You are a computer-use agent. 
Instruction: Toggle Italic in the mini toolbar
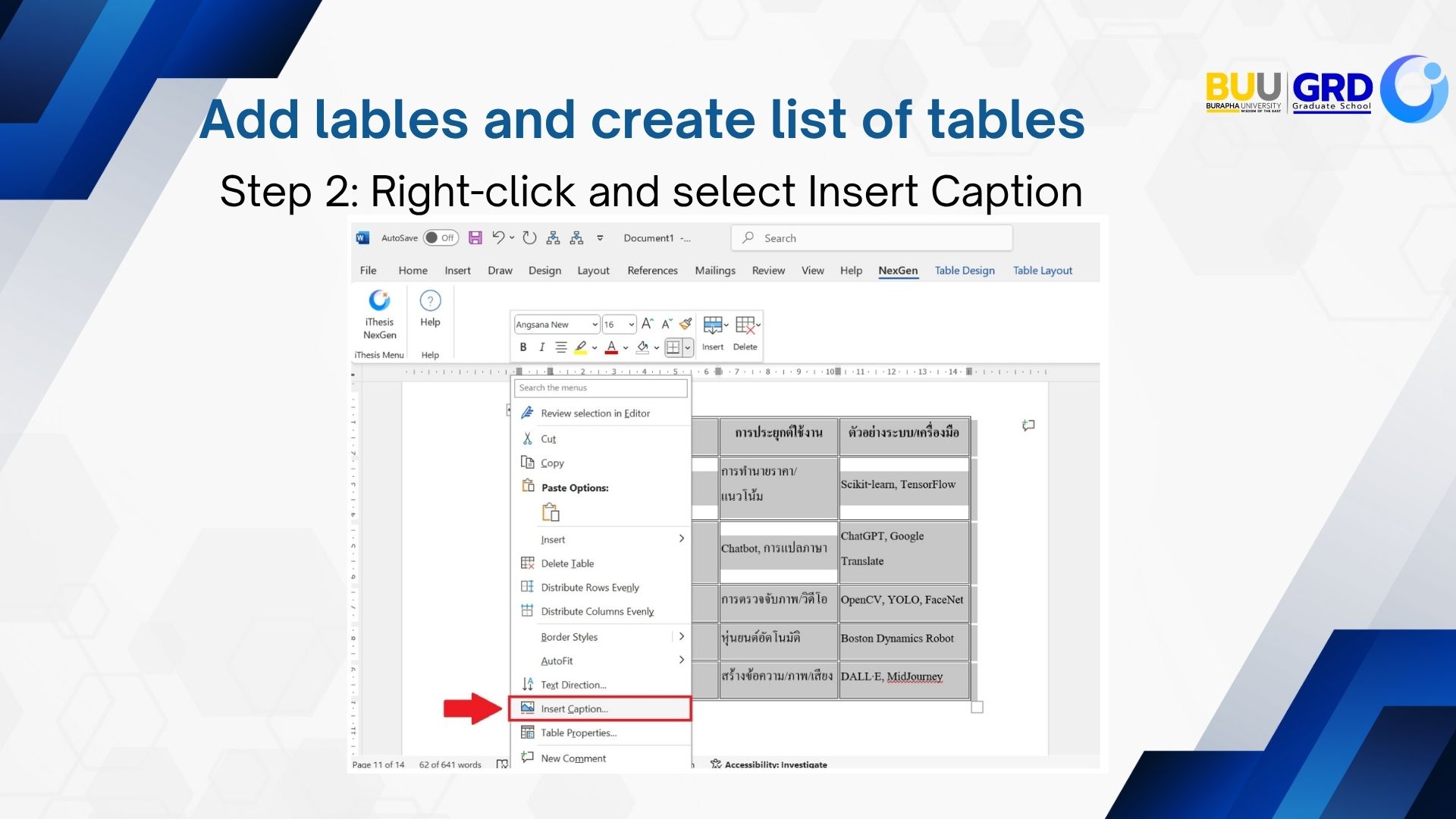click(541, 347)
